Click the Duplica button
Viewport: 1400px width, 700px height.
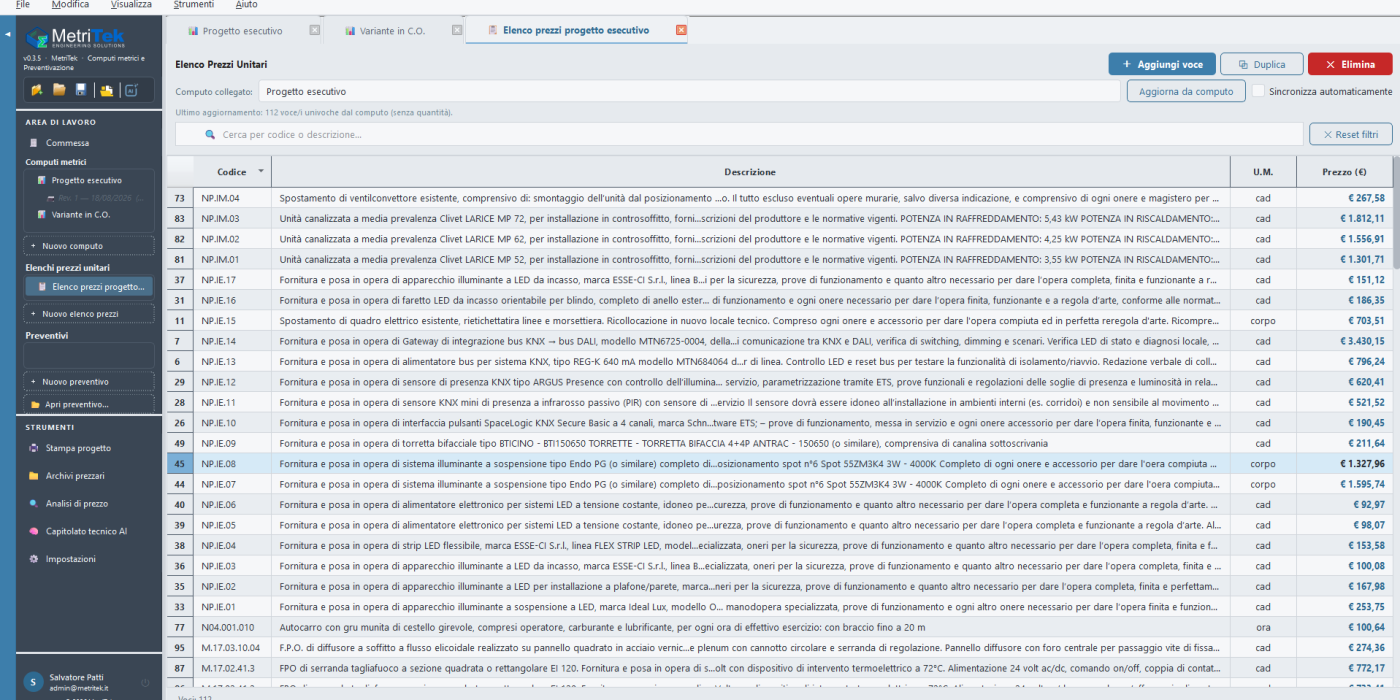tap(1262, 64)
